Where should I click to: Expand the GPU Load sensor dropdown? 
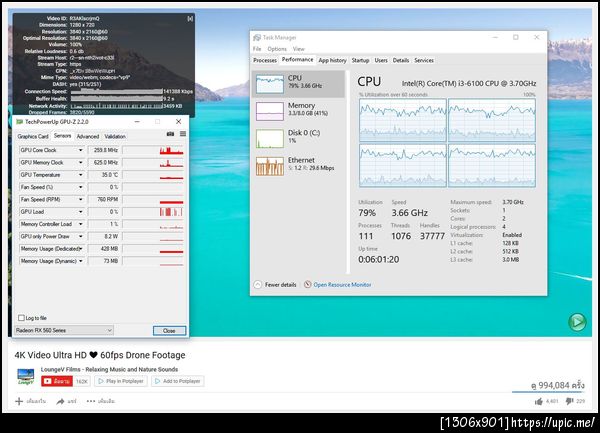80,212
